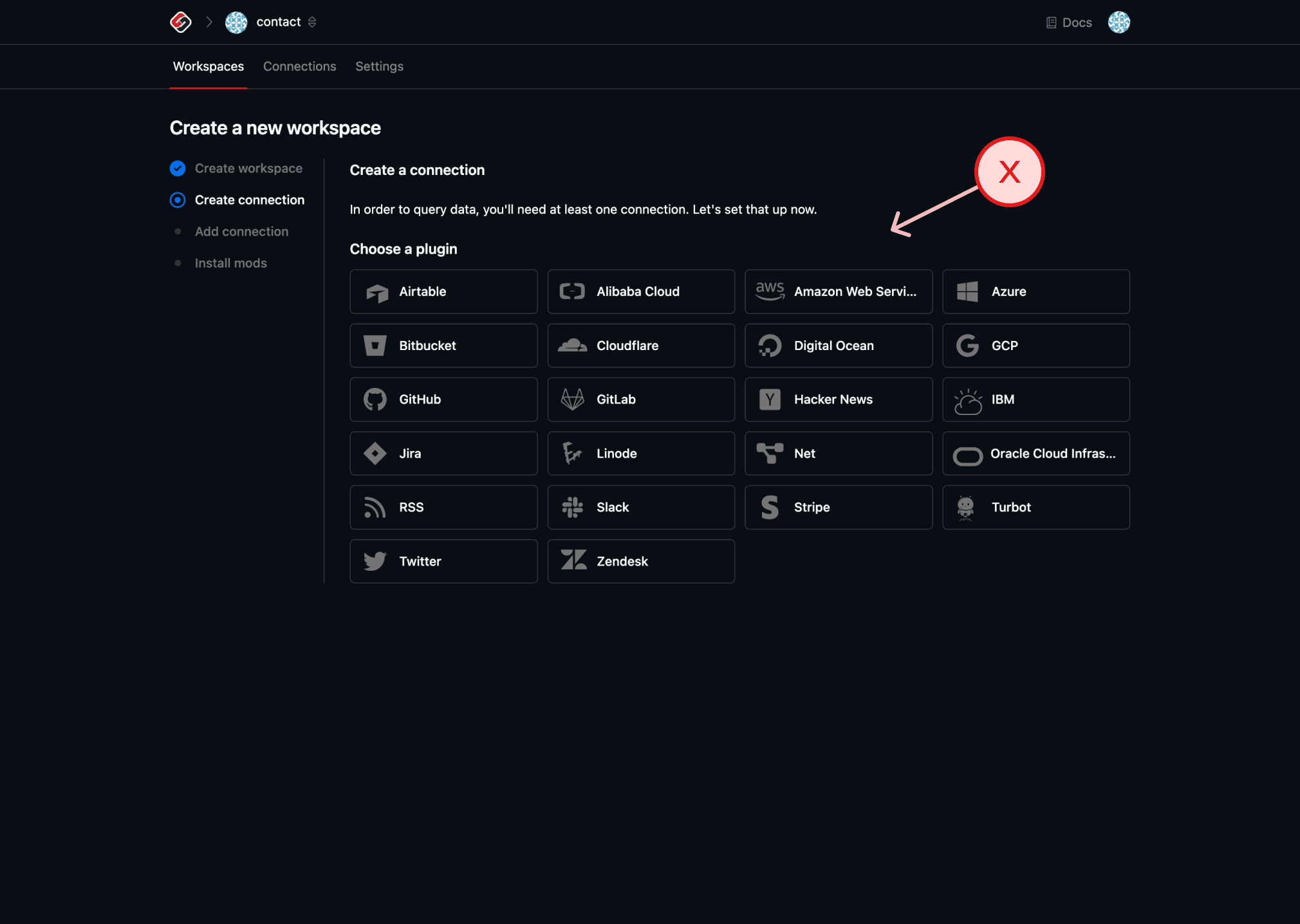Screen dimensions: 1300x924
Task: Click the Turbot mascot icon
Action: pyautogui.click(x=965, y=508)
